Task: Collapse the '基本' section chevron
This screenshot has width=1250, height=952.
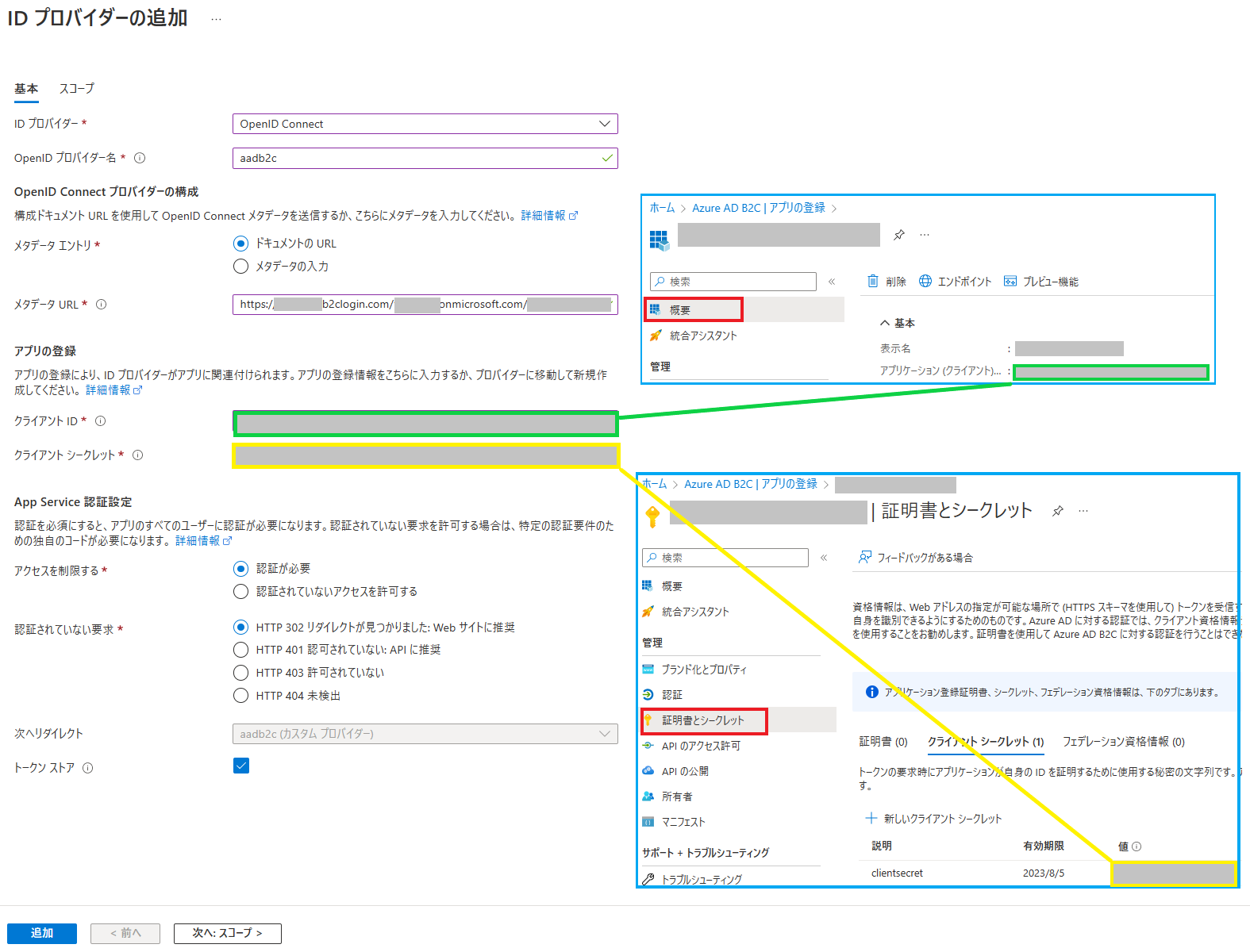Action: click(885, 323)
